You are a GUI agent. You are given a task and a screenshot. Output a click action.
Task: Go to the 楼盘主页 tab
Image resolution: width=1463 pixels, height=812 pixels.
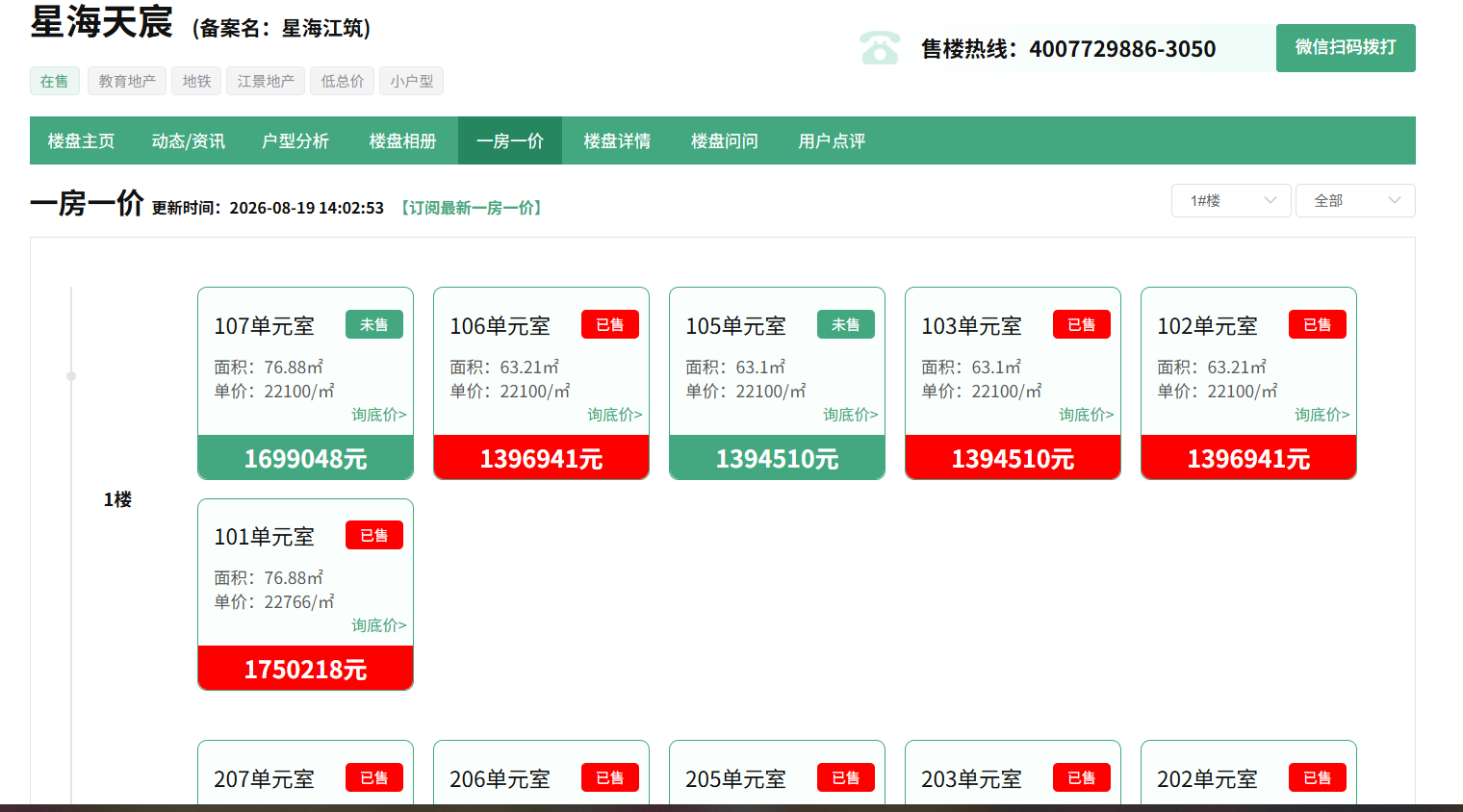coord(81,140)
